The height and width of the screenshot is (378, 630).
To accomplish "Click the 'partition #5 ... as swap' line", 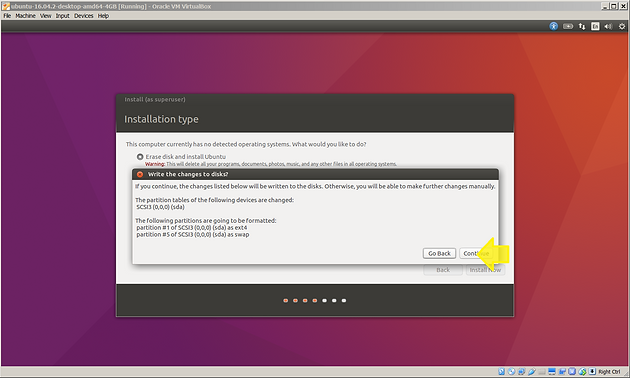I will [x=192, y=234].
